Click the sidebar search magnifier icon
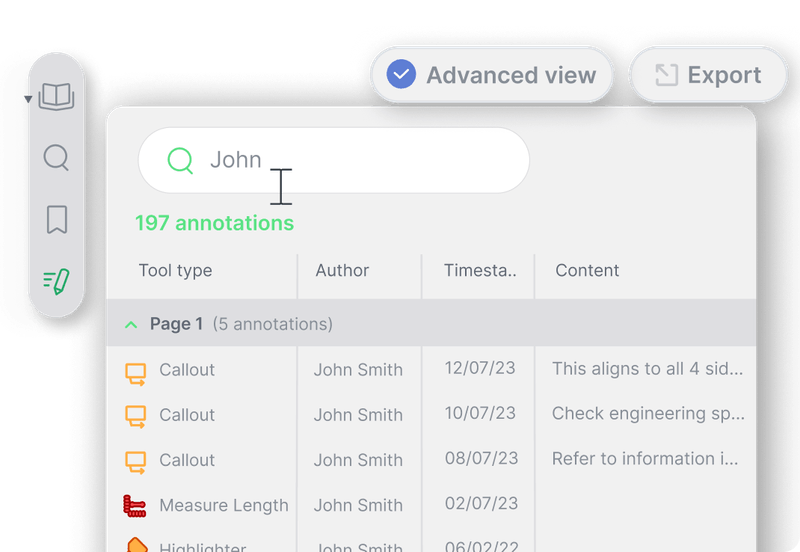This screenshot has height=552, width=800. pos(57,158)
